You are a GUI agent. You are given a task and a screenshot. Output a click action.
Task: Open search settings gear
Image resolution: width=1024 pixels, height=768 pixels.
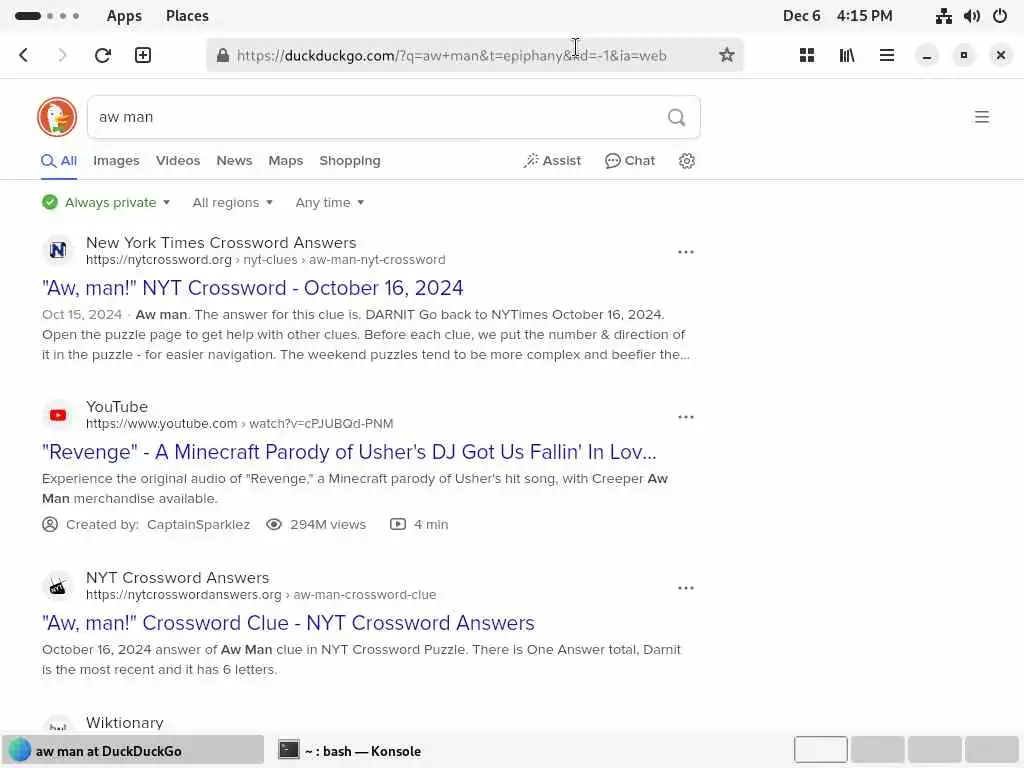click(686, 161)
